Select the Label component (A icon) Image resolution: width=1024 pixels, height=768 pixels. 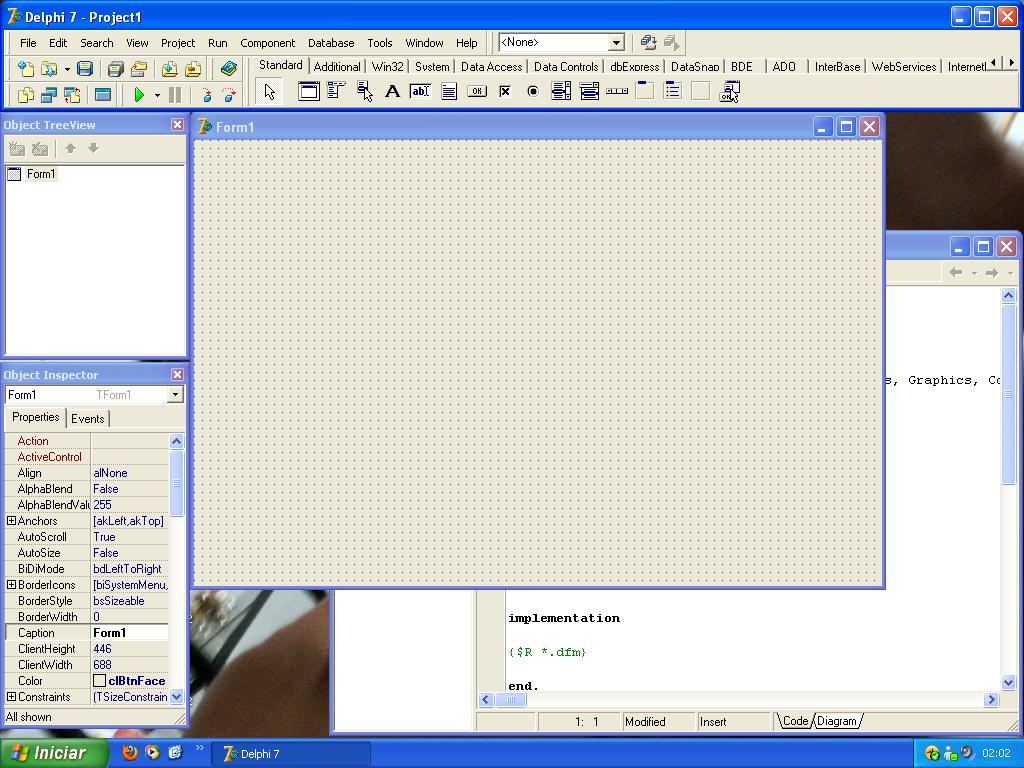(x=392, y=91)
